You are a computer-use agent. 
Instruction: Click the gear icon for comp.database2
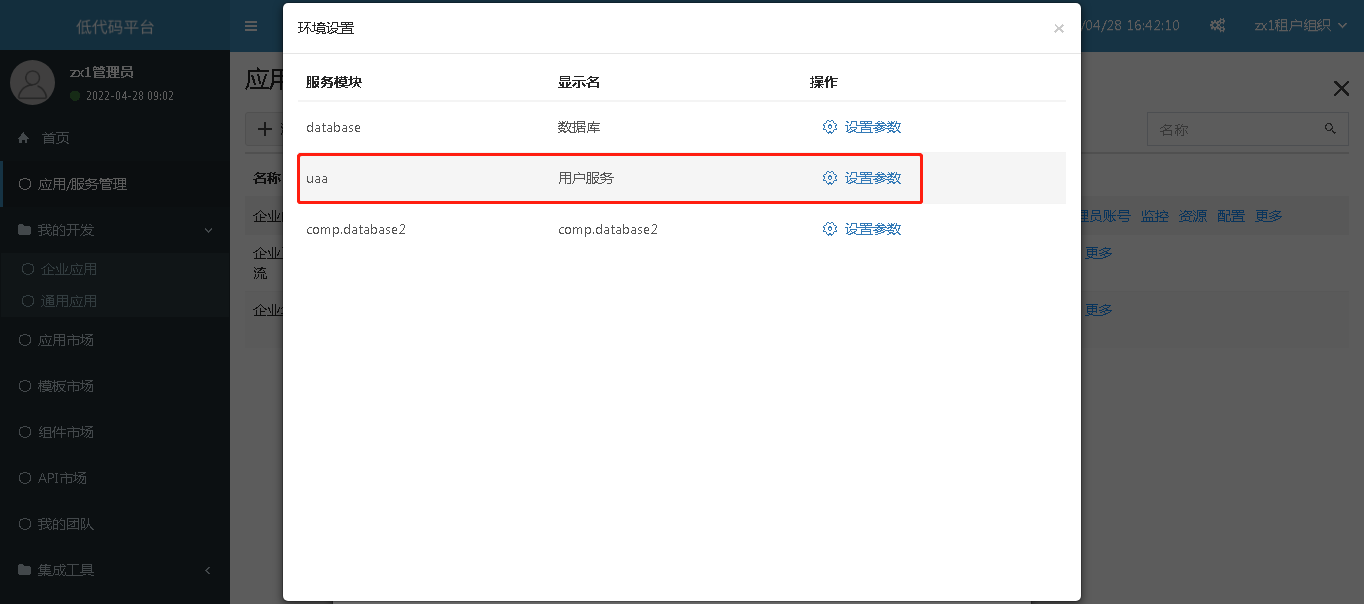pyautogui.click(x=829, y=229)
